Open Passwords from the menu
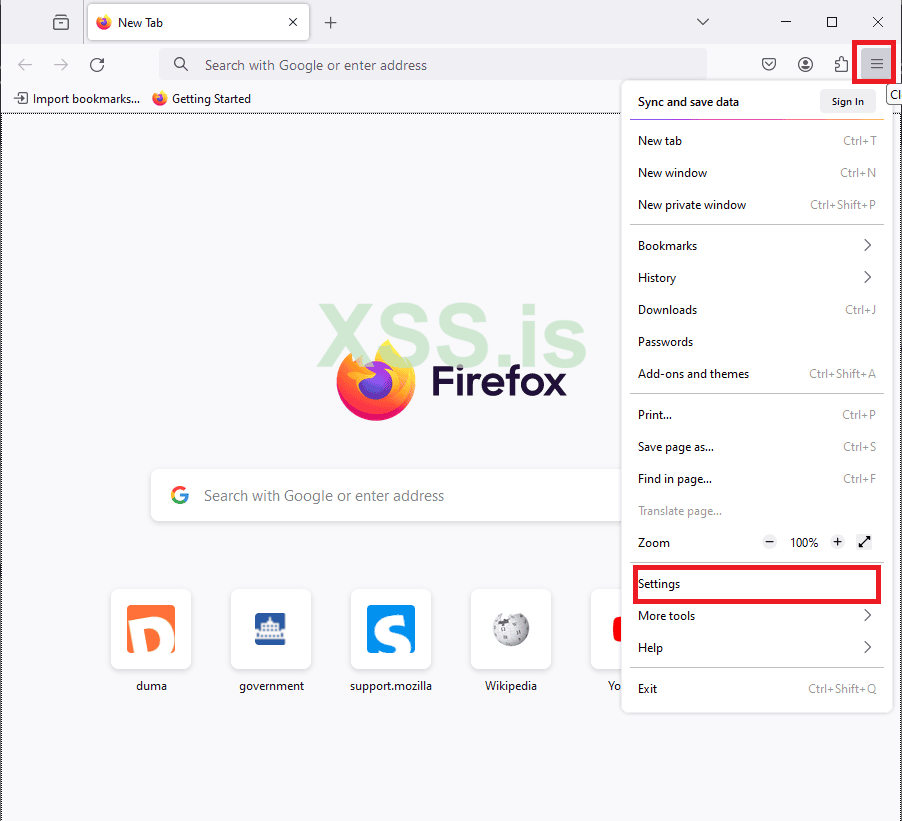Viewport: 902px width, 821px height. pos(756,342)
